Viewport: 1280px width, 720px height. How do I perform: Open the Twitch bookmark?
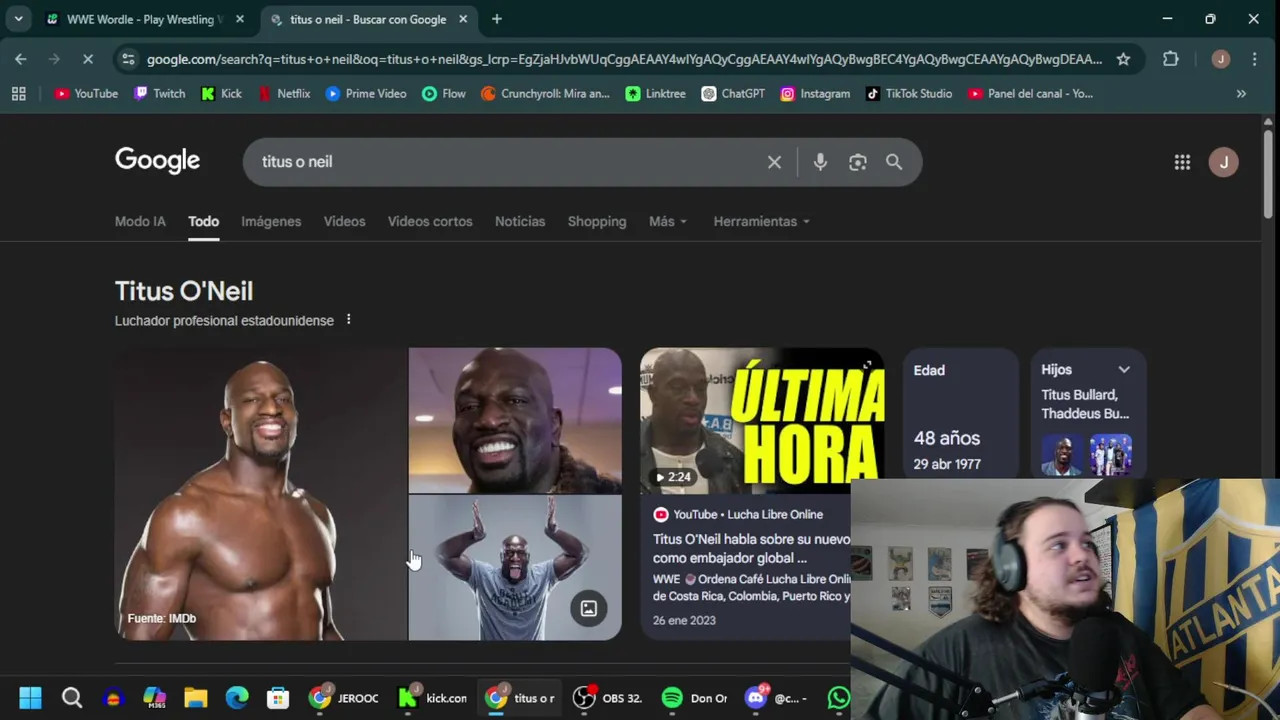[159, 93]
